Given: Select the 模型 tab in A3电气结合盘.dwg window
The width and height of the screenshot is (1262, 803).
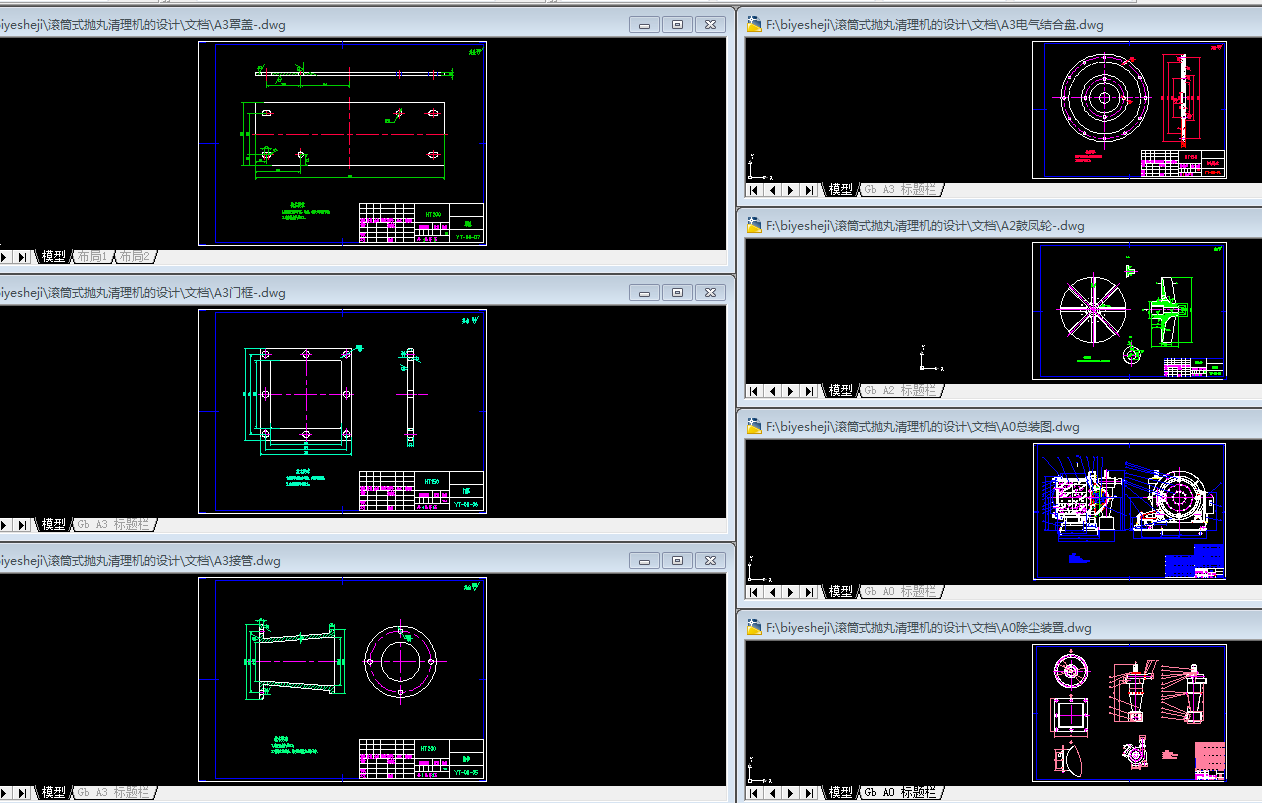Looking at the screenshot, I should pos(841,190).
